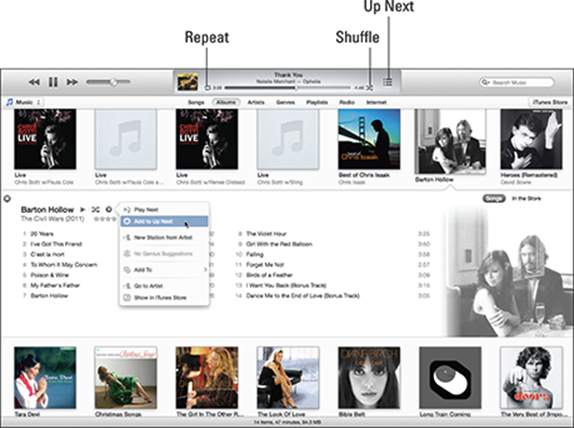Click The Civil Wars (2011) artist text
Image resolution: width=574 pixels, height=428 pixels.
tap(52, 219)
